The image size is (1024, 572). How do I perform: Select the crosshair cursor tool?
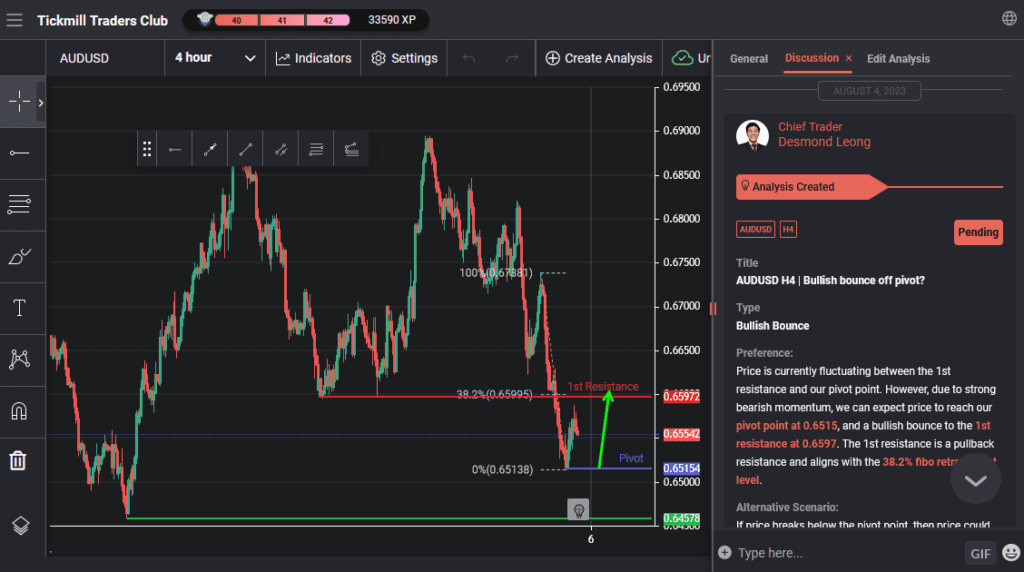(x=19, y=102)
